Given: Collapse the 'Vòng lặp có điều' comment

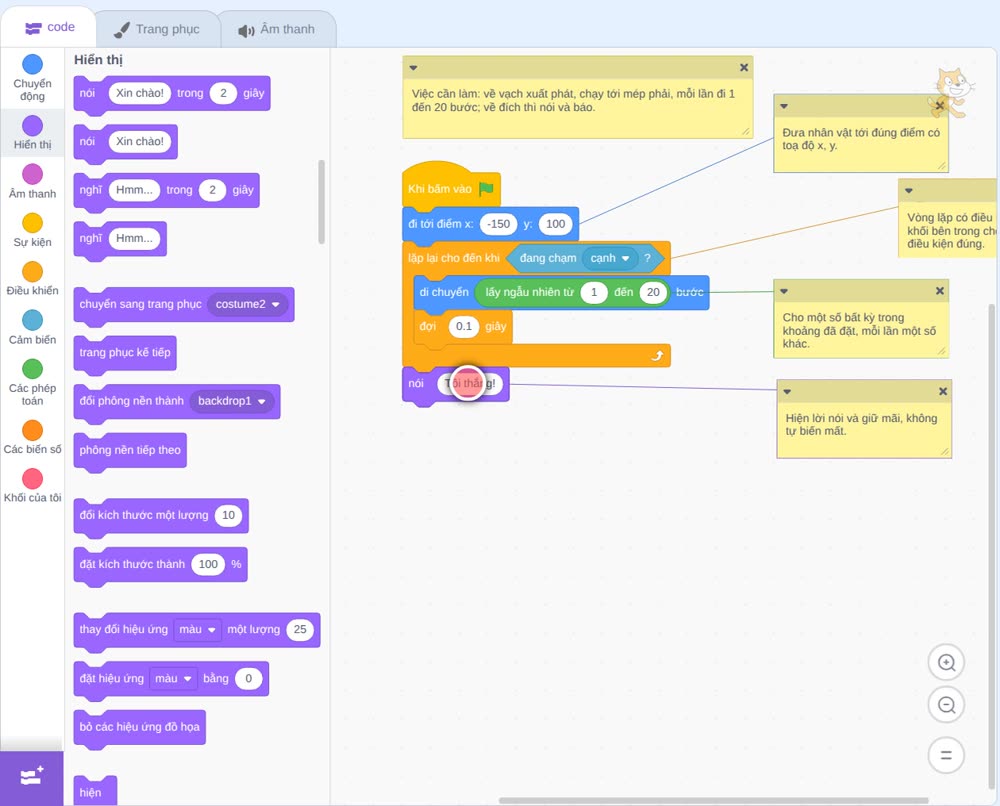Looking at the screenshot, I should tap(909, 191).
